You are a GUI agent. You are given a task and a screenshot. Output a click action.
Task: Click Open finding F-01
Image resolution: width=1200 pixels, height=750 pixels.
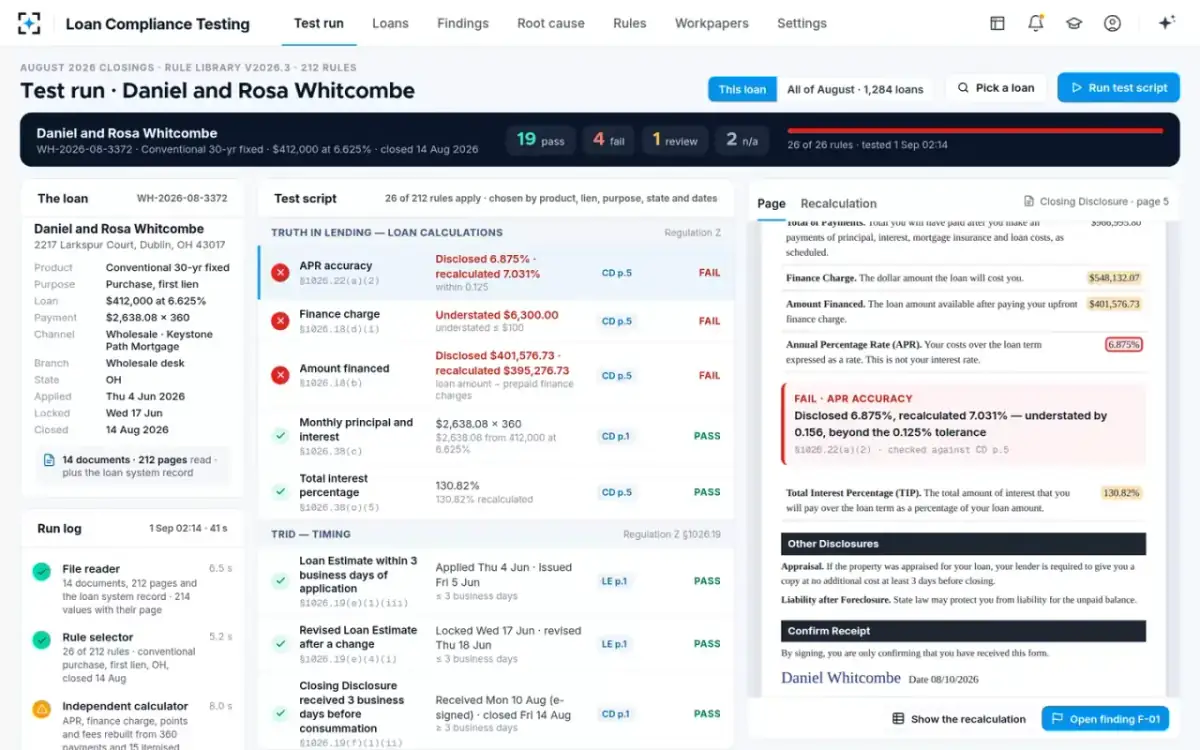tap(1105, 719)
